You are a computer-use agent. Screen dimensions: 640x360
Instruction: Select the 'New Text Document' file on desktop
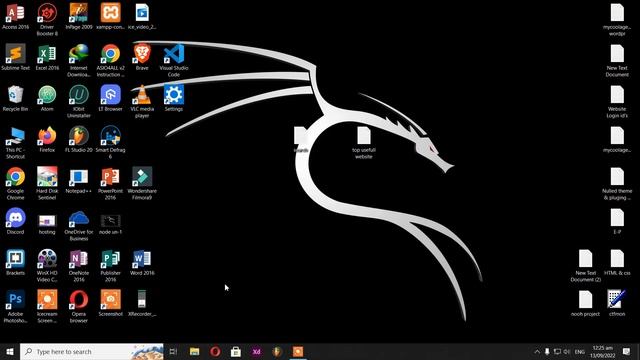(x=617, y=60)
